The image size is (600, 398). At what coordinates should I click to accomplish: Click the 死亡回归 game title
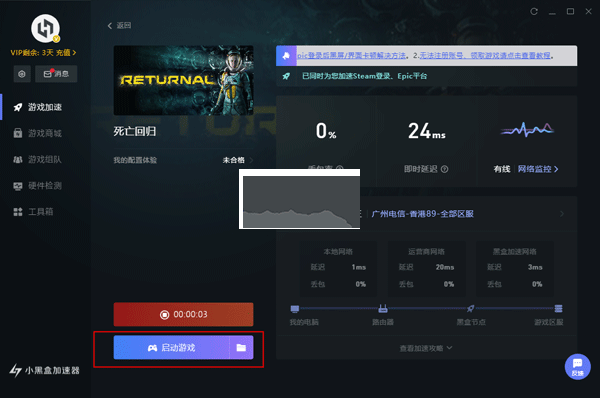135,132
